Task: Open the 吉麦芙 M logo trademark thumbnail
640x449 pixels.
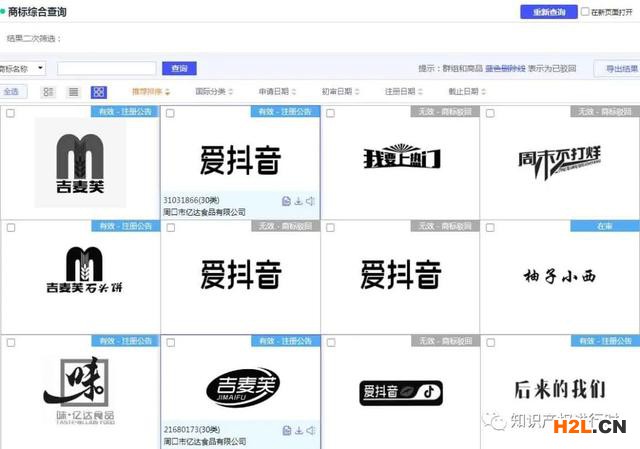Action: click(x=80, y=162)
